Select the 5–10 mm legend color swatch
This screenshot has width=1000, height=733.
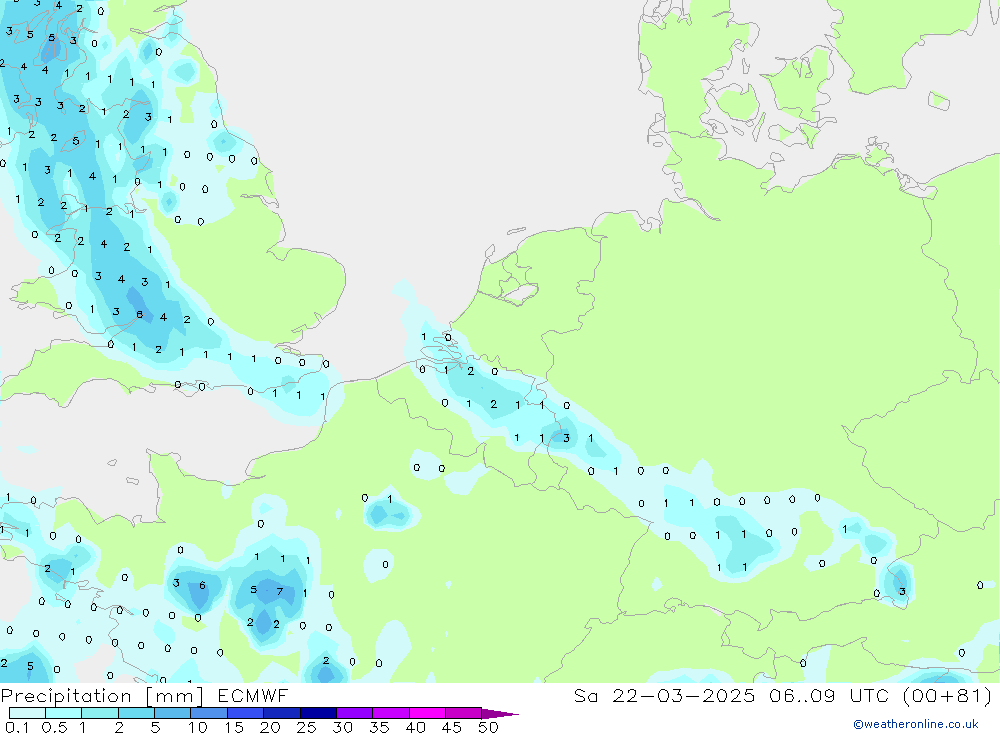(173, 713)
